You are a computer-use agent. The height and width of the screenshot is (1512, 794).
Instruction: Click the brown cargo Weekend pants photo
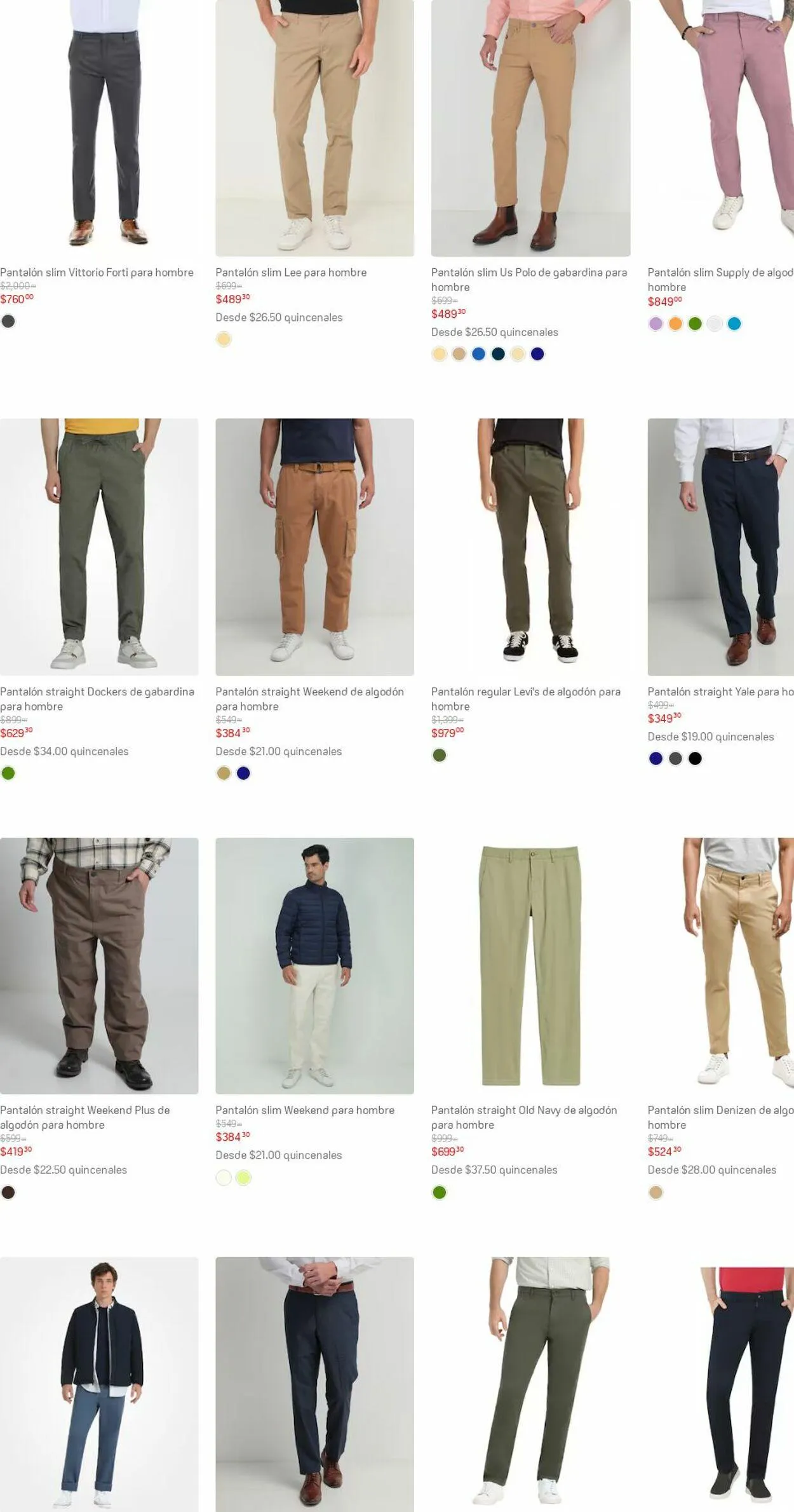click(314, 547)
